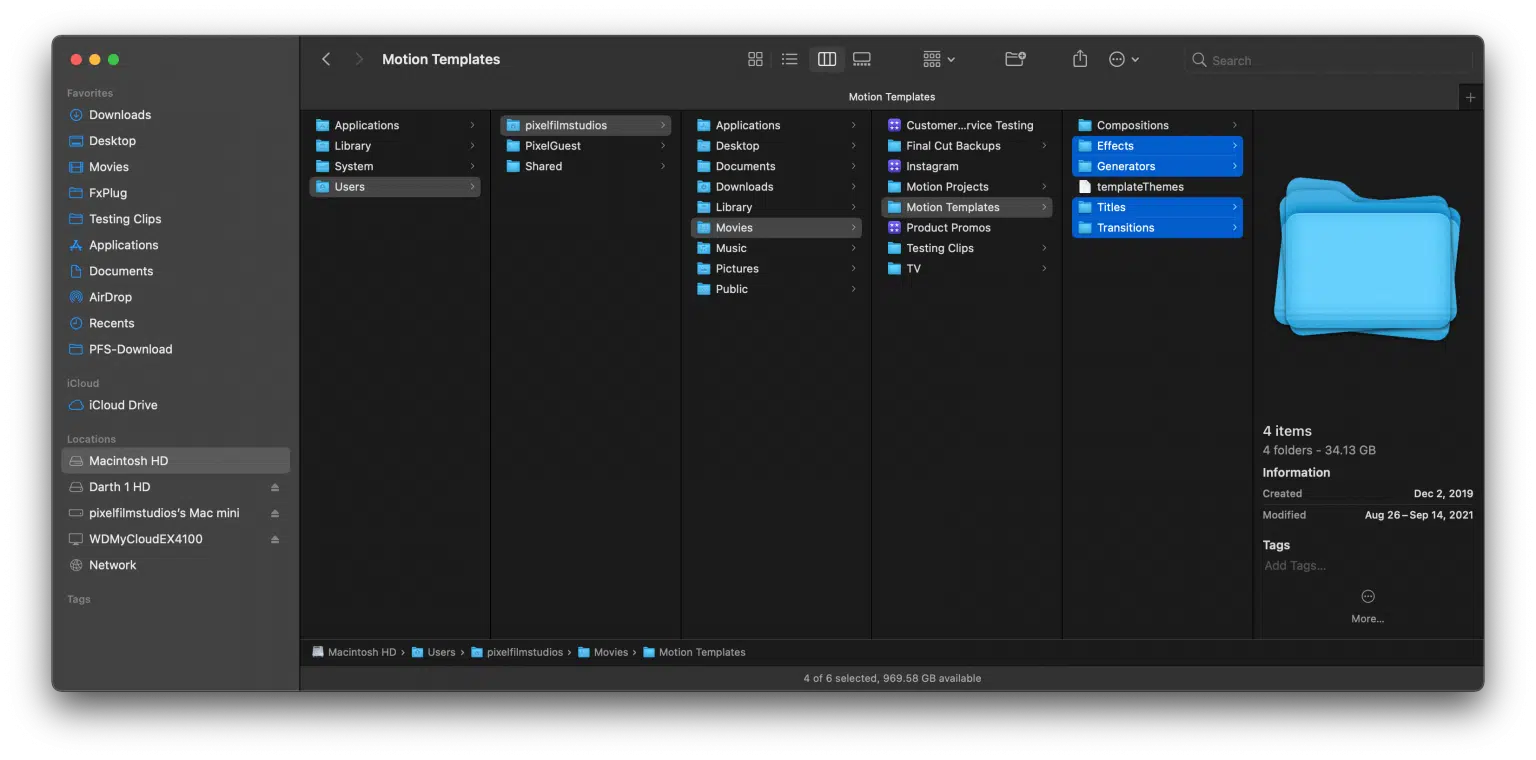Click Movies in the path bar
Screen dimensions: 1536x760
tap(603, 652)
